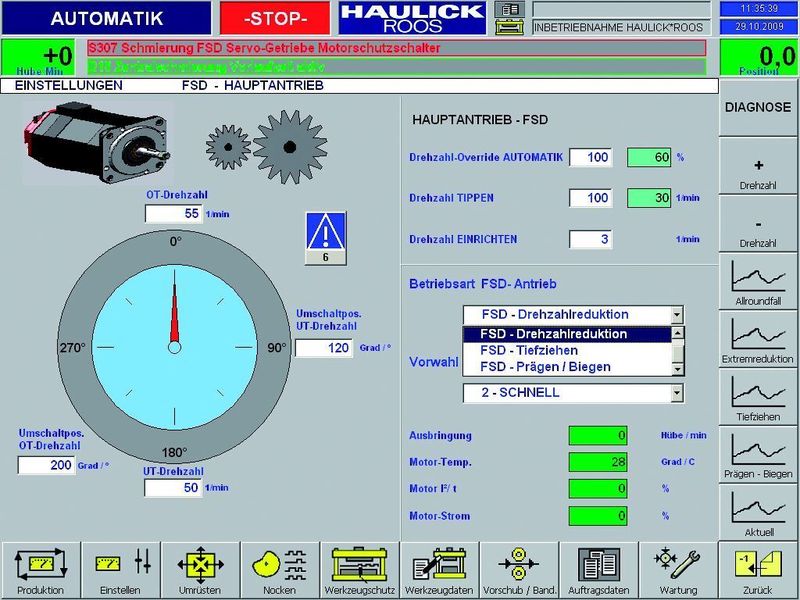Select the Extremreduktion curve preset
The height and width of the screenshot is (600, 800).
tap(758, 339)
